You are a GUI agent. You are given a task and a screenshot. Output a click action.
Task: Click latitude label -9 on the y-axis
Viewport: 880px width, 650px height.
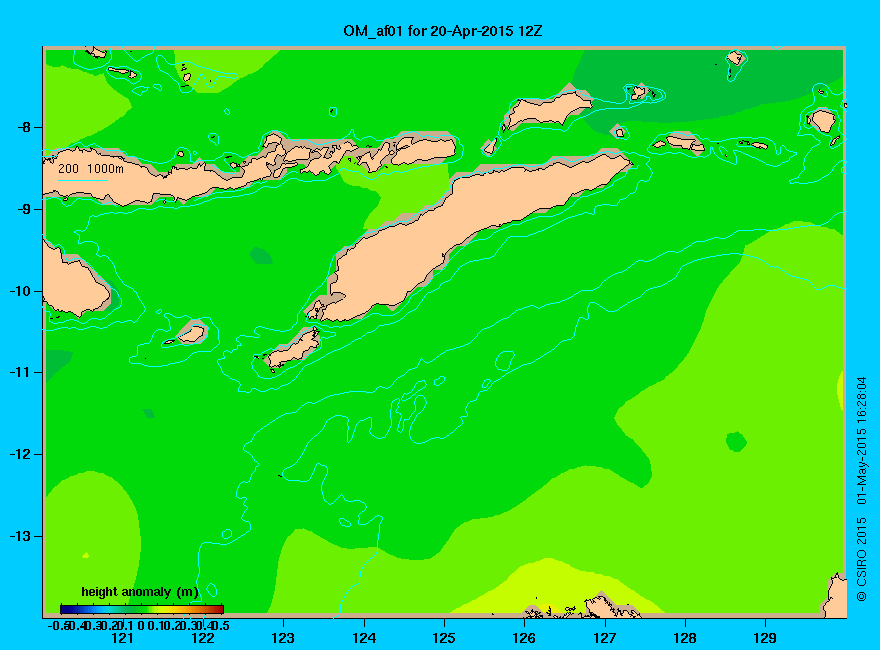coord(24,209)
